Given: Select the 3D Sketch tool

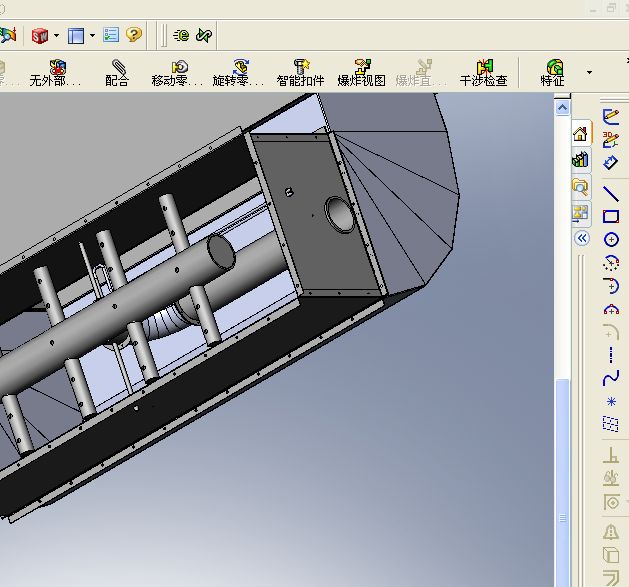Looking at the screenshot, I should (611, 140).
